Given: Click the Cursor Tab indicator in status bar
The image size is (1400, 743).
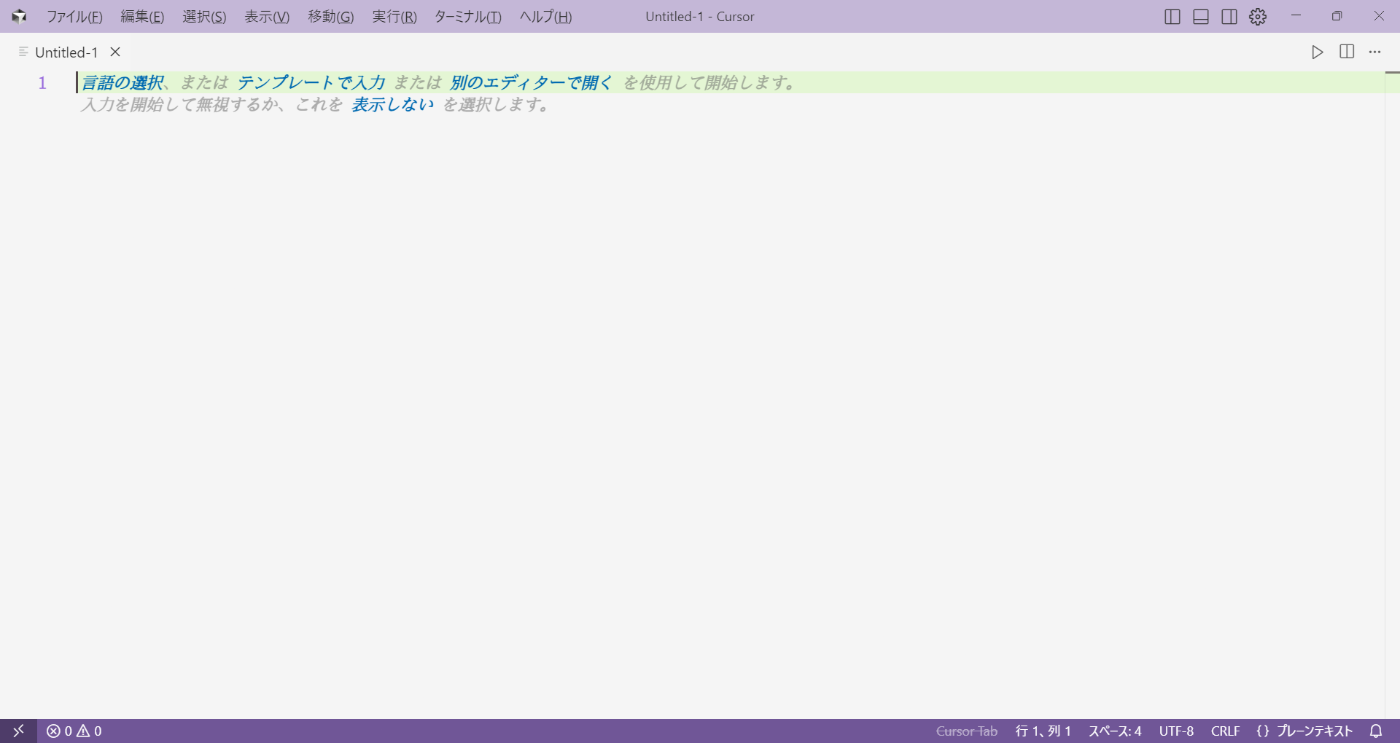Looking at the screenshot, I should [x=966, y=730].
